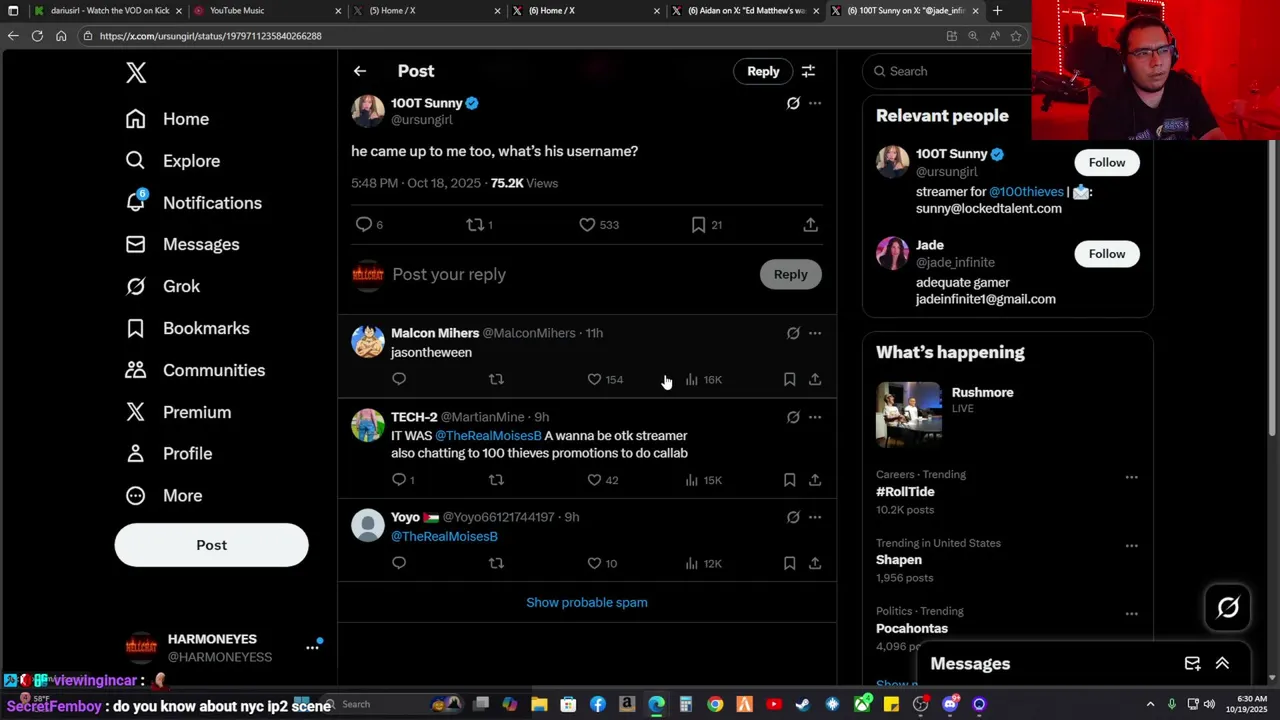Open Grok icon on TECH-2 reply
1280x720 pixels.
point(793,417)
